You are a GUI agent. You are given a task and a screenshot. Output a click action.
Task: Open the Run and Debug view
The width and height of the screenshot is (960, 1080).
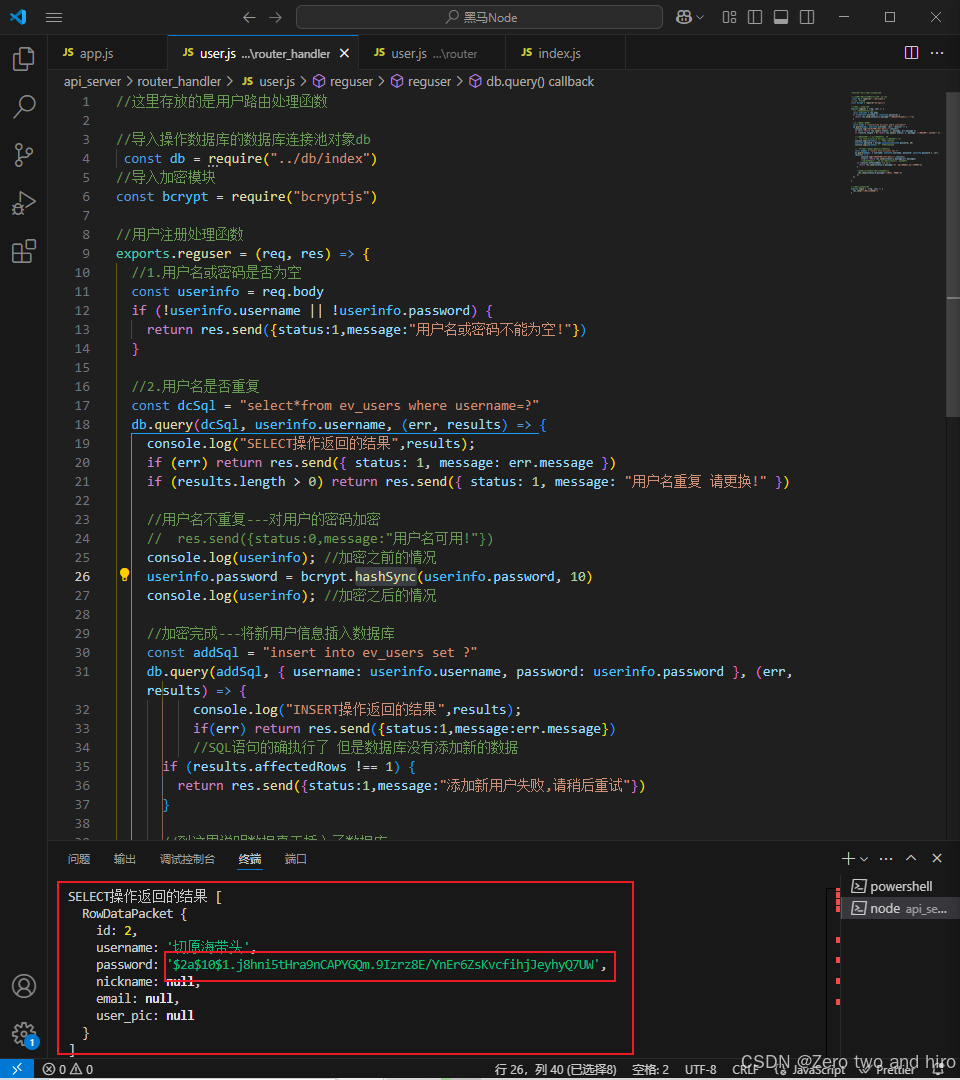pos(23,203)
